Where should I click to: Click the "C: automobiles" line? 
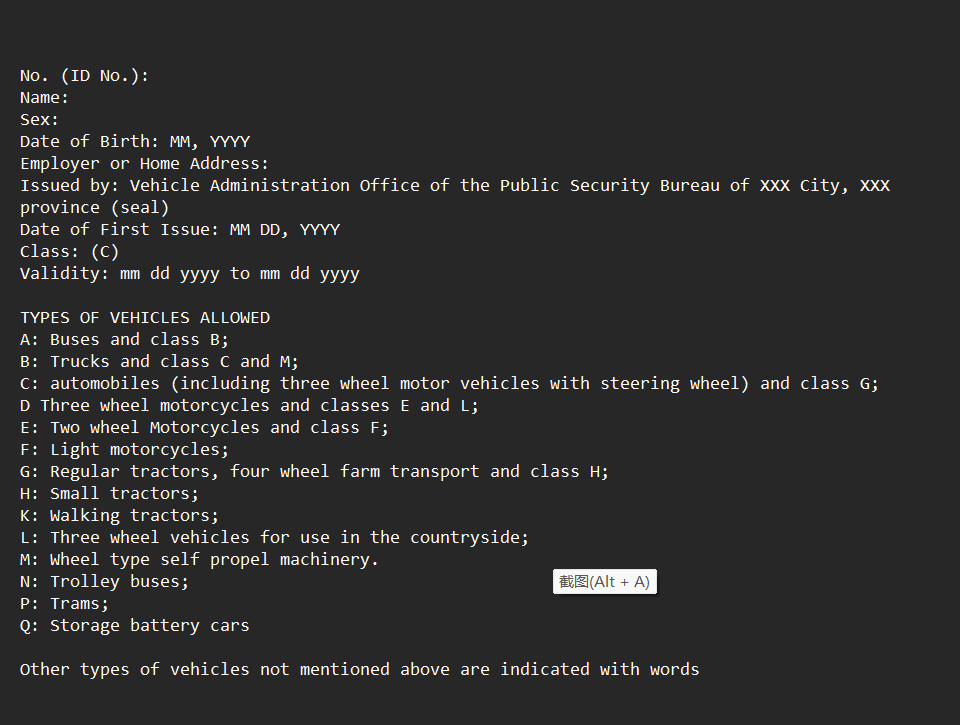tap(450, 384)
